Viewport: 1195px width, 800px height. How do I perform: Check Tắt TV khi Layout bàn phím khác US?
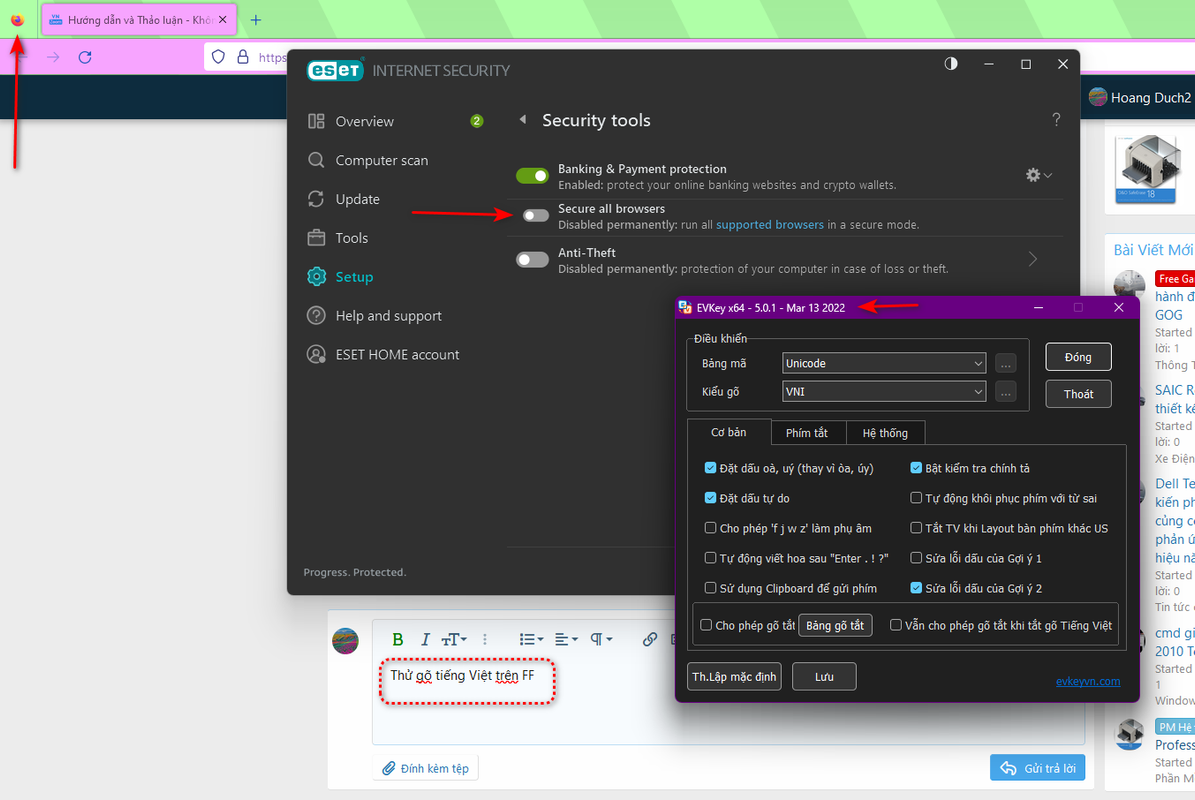[916, 527]
